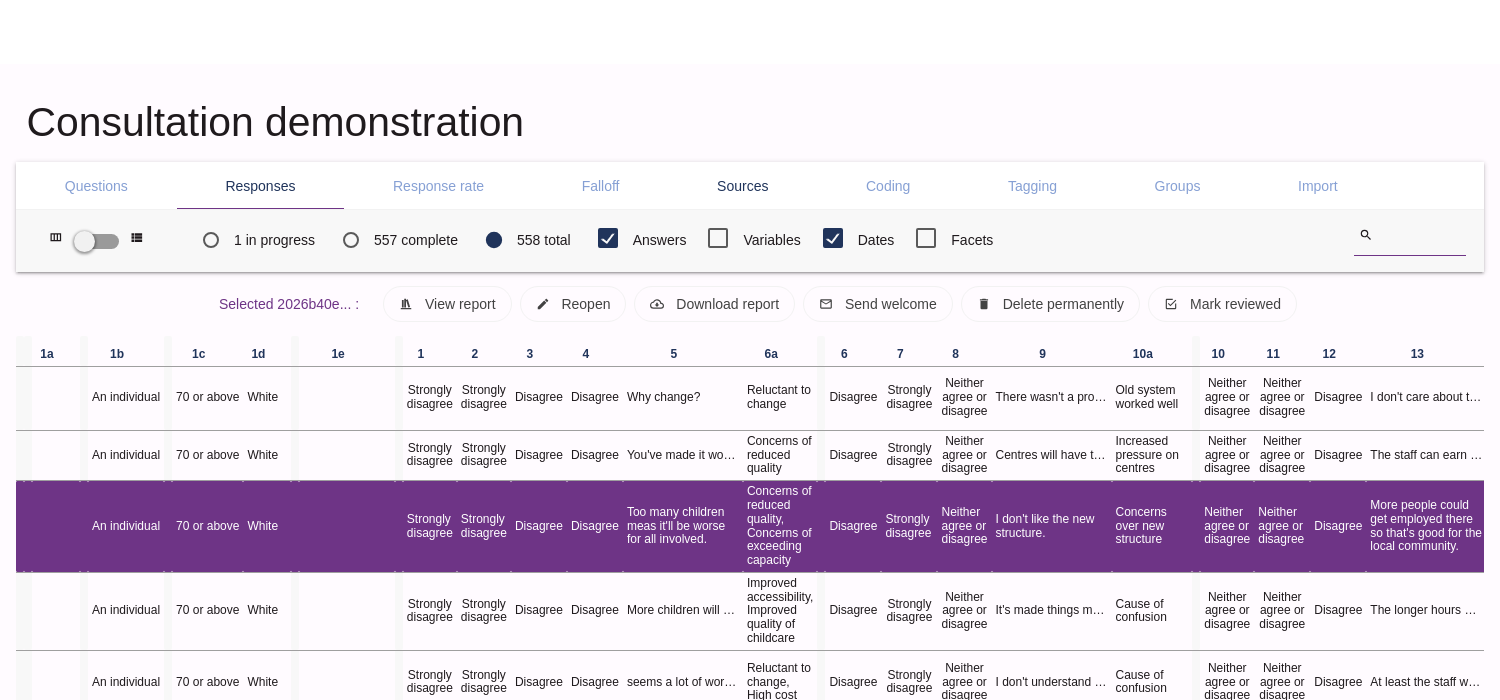
Task: Click 'Reluctant to change' cell in first row
Action: tap(779, 397)
